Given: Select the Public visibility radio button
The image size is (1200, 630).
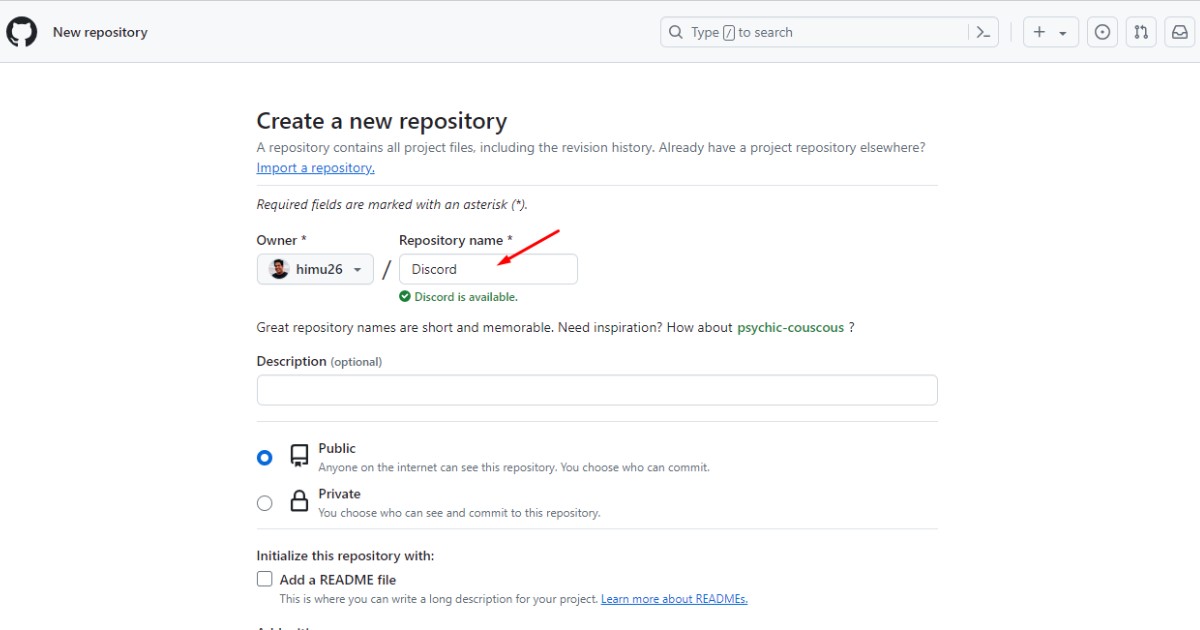Looking at the screenshot, I should (x=264, y=458).
